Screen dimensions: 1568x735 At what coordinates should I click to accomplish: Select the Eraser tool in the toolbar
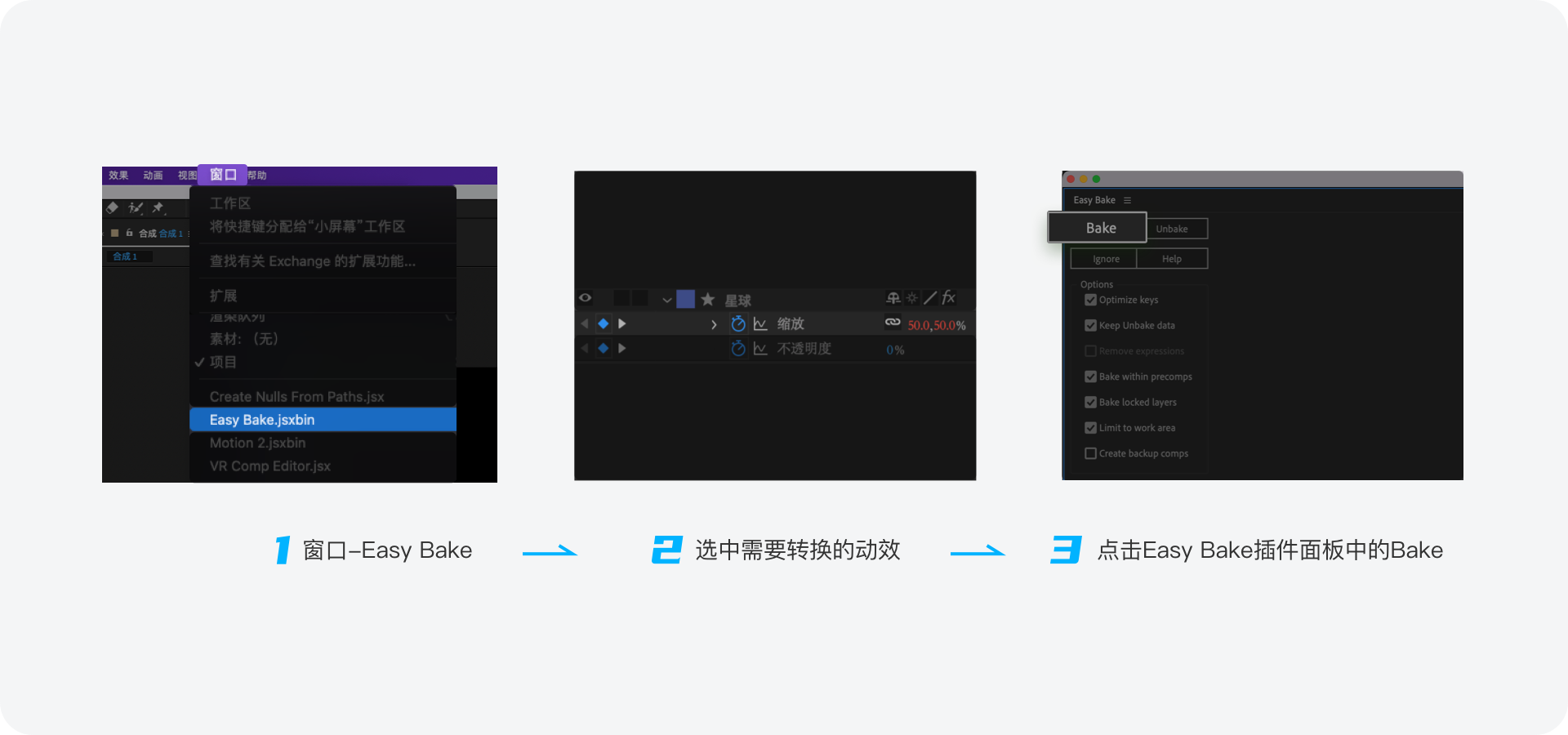113,208
